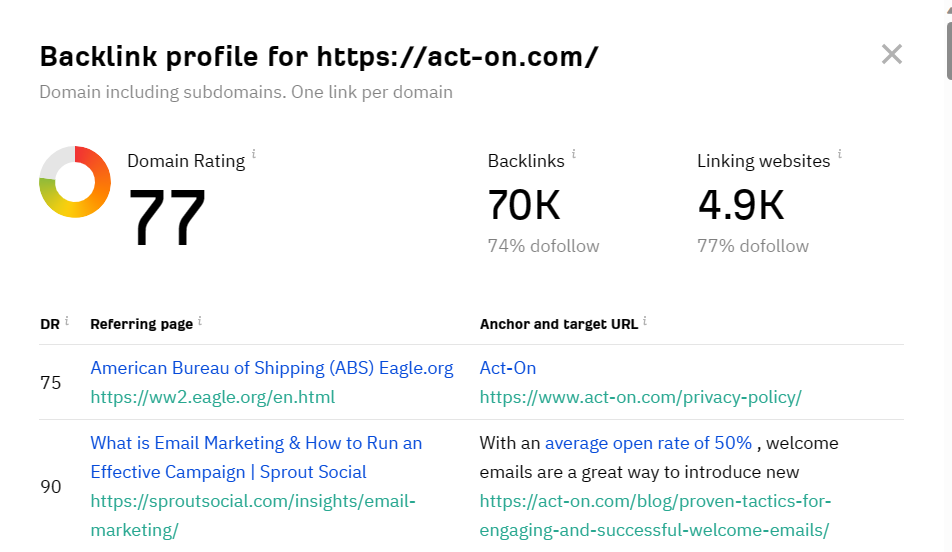This screenshot has height=552, width=952.
Task: Click the Anchor and target URL header
Action: pyautogui.click(x=559, y=324)
